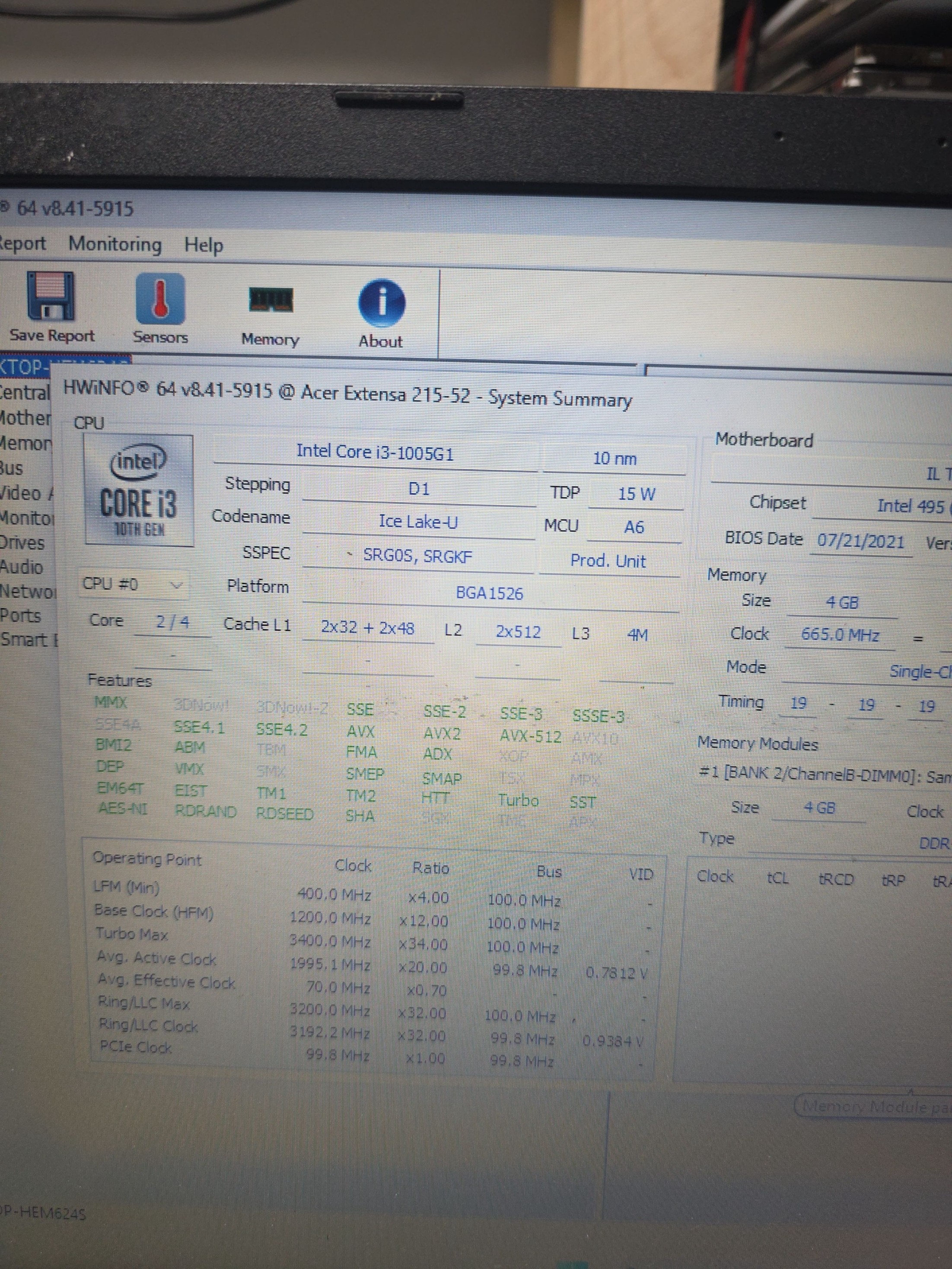Open the Help menu
This screenshot has height=1269, width=952.
click(204, 245)
